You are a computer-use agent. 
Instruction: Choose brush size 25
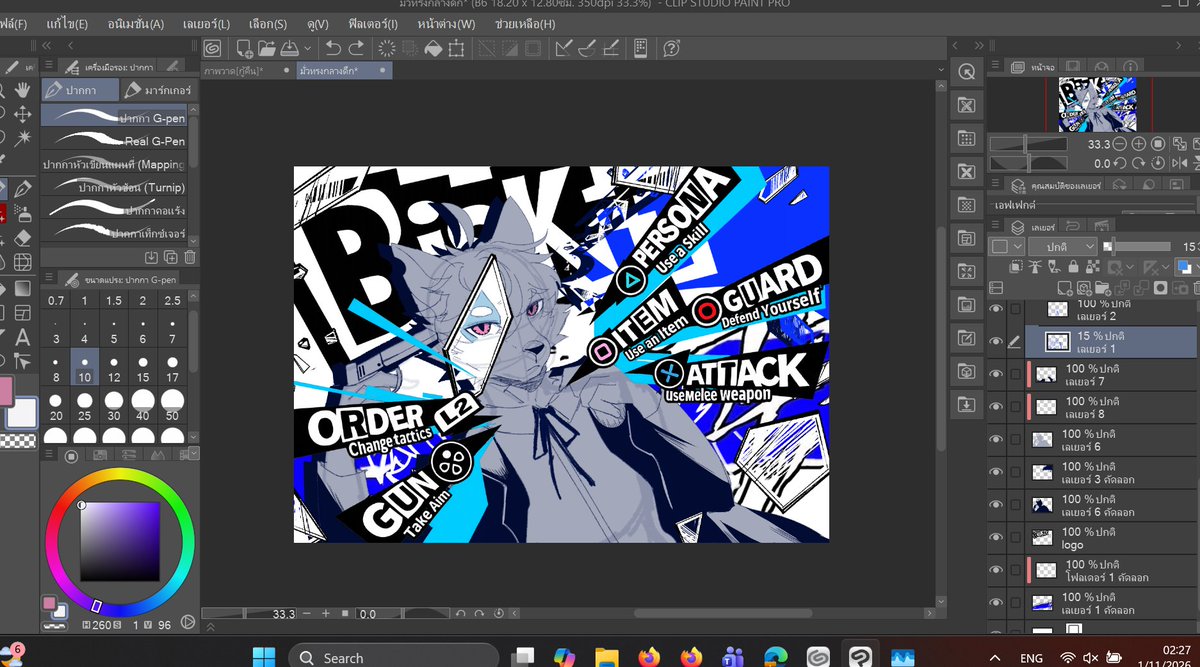click(85, 407)
